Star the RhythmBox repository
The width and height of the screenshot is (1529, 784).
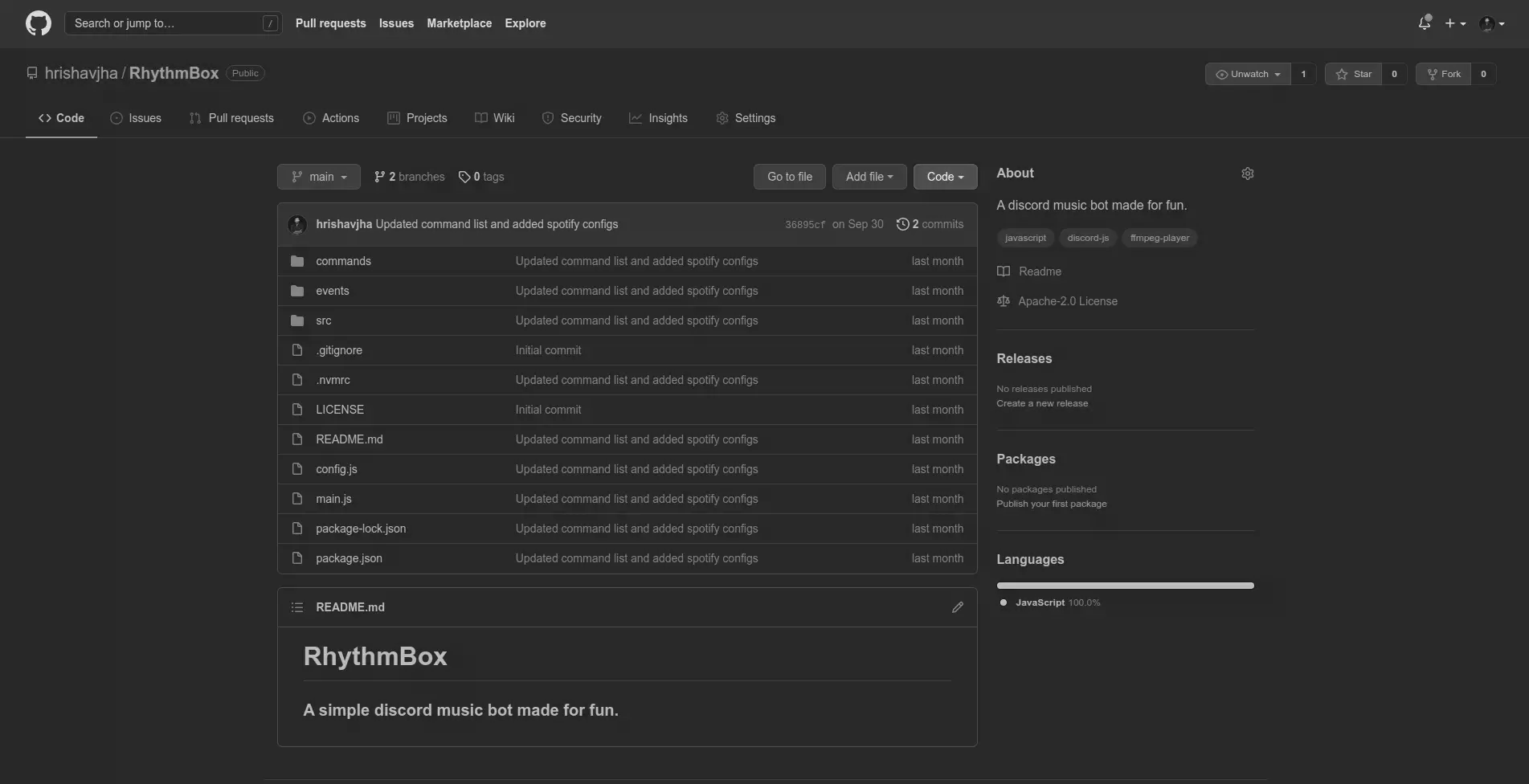1353,74
